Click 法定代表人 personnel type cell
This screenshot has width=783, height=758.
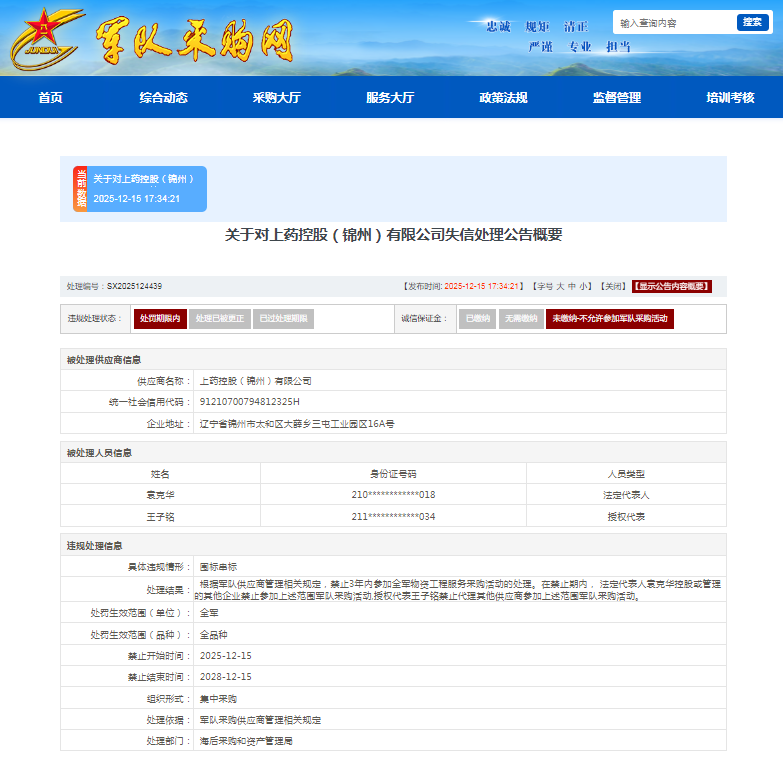(626, 495)
